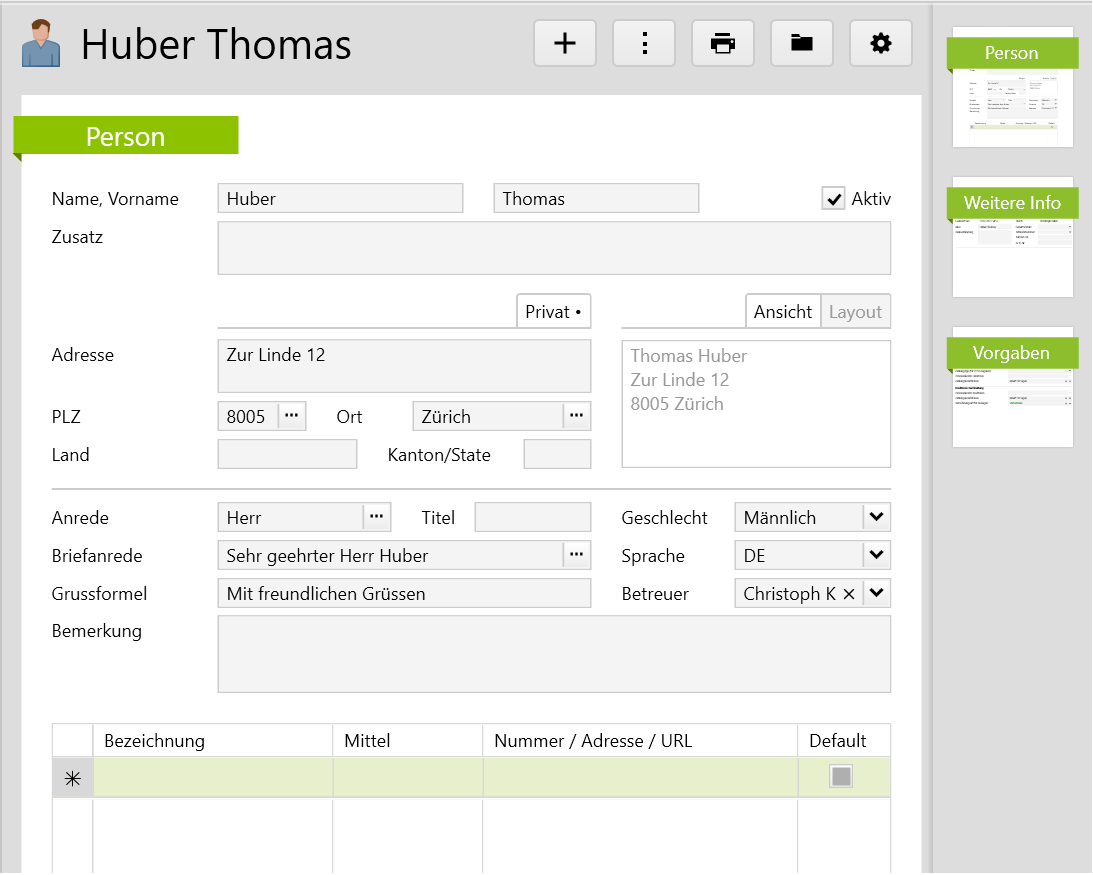Image resolution: width=1093 pixels, height=875 pixels.
Task: Click the Privat address type button
Action: point(553,311)
